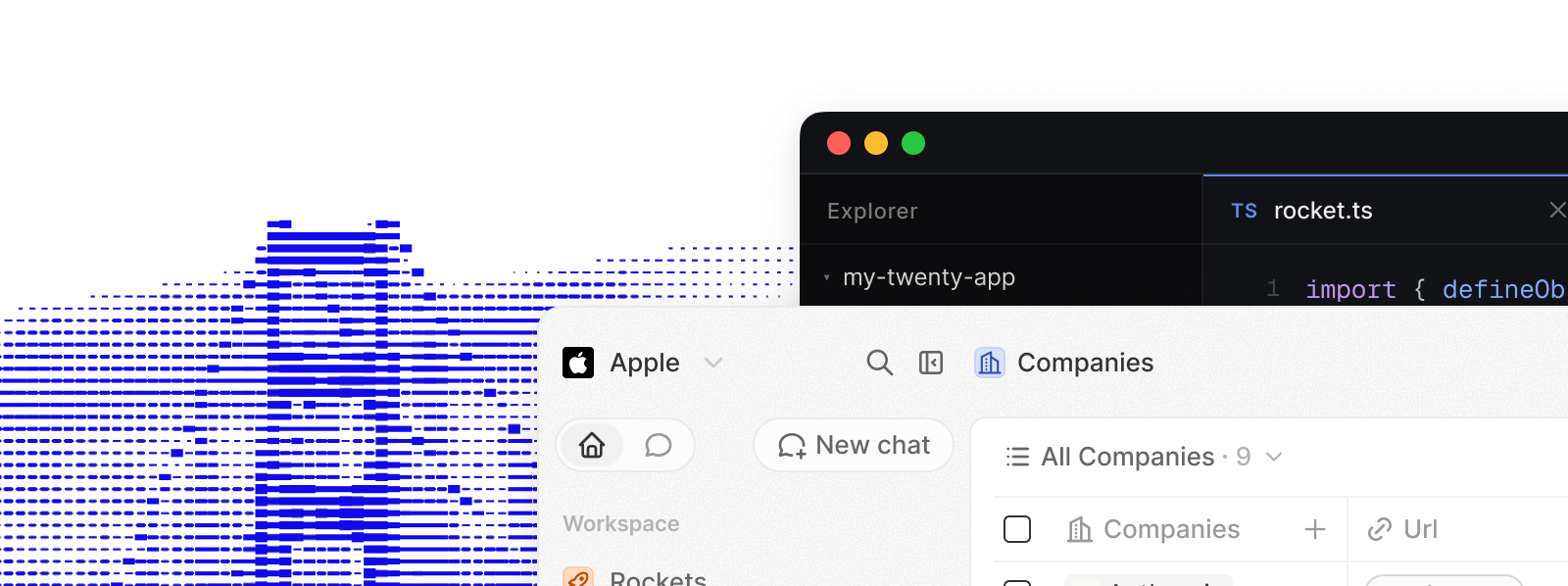Click the search magnifier icon
This screenshot has width=1568, height=586.
pos(879,363)
